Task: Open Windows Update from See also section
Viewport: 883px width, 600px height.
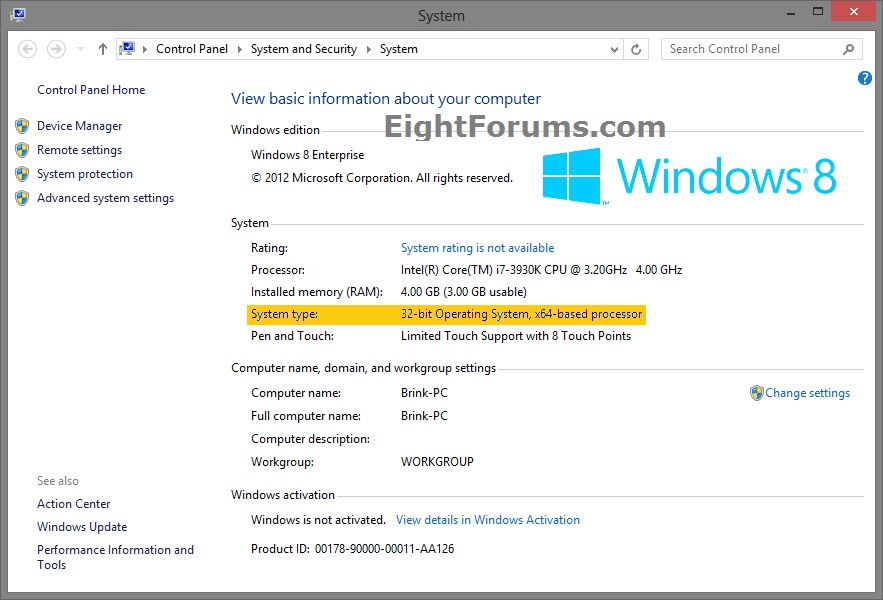Action: pyautogui.click(x=82, y=526)
